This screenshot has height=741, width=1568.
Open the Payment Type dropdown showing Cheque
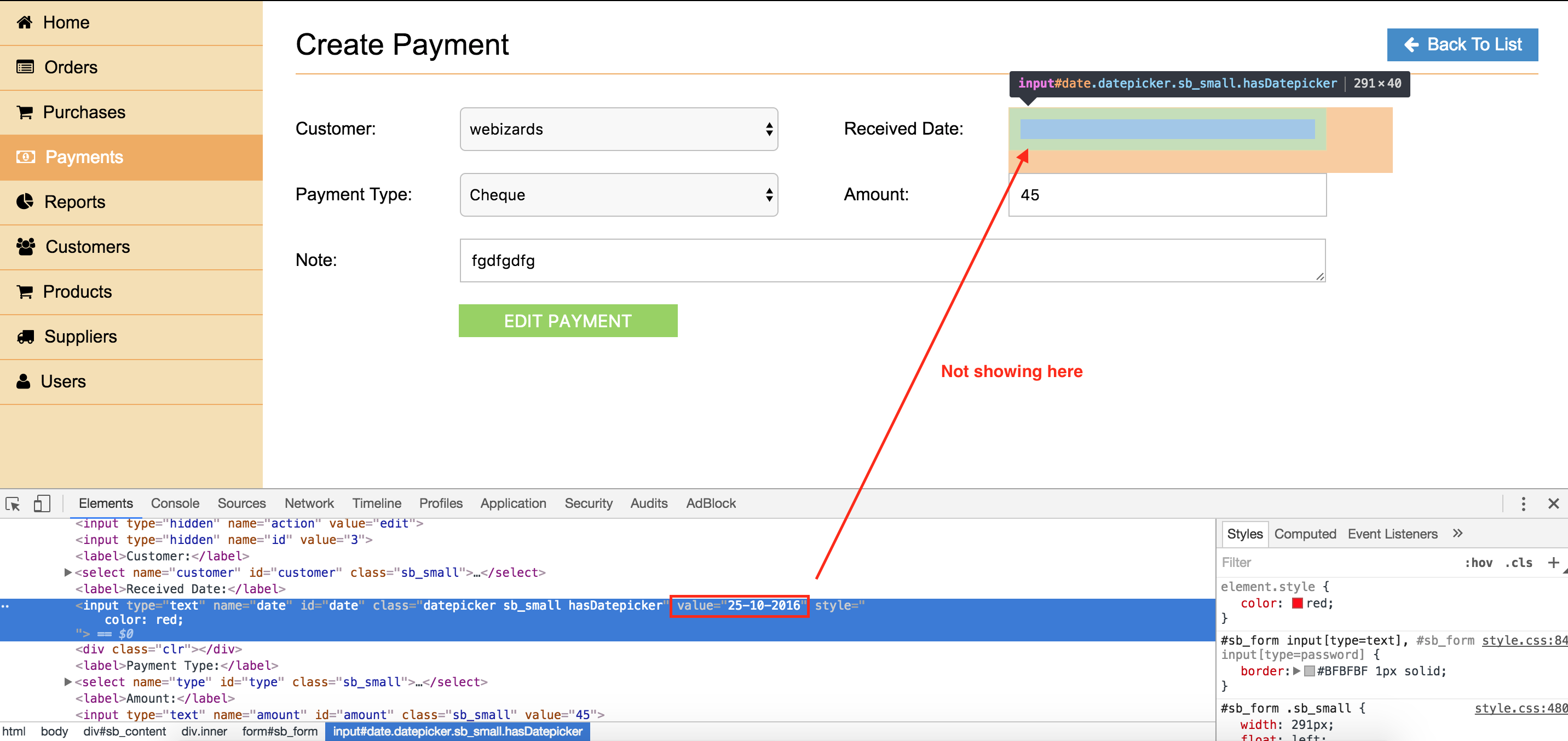(619, 195)
